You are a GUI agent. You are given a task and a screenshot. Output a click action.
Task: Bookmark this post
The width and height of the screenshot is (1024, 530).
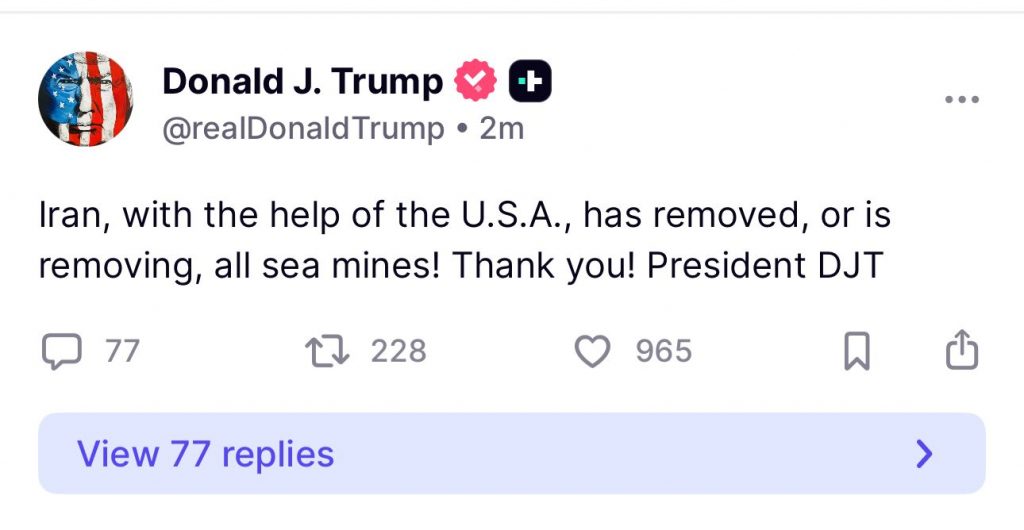857,352
